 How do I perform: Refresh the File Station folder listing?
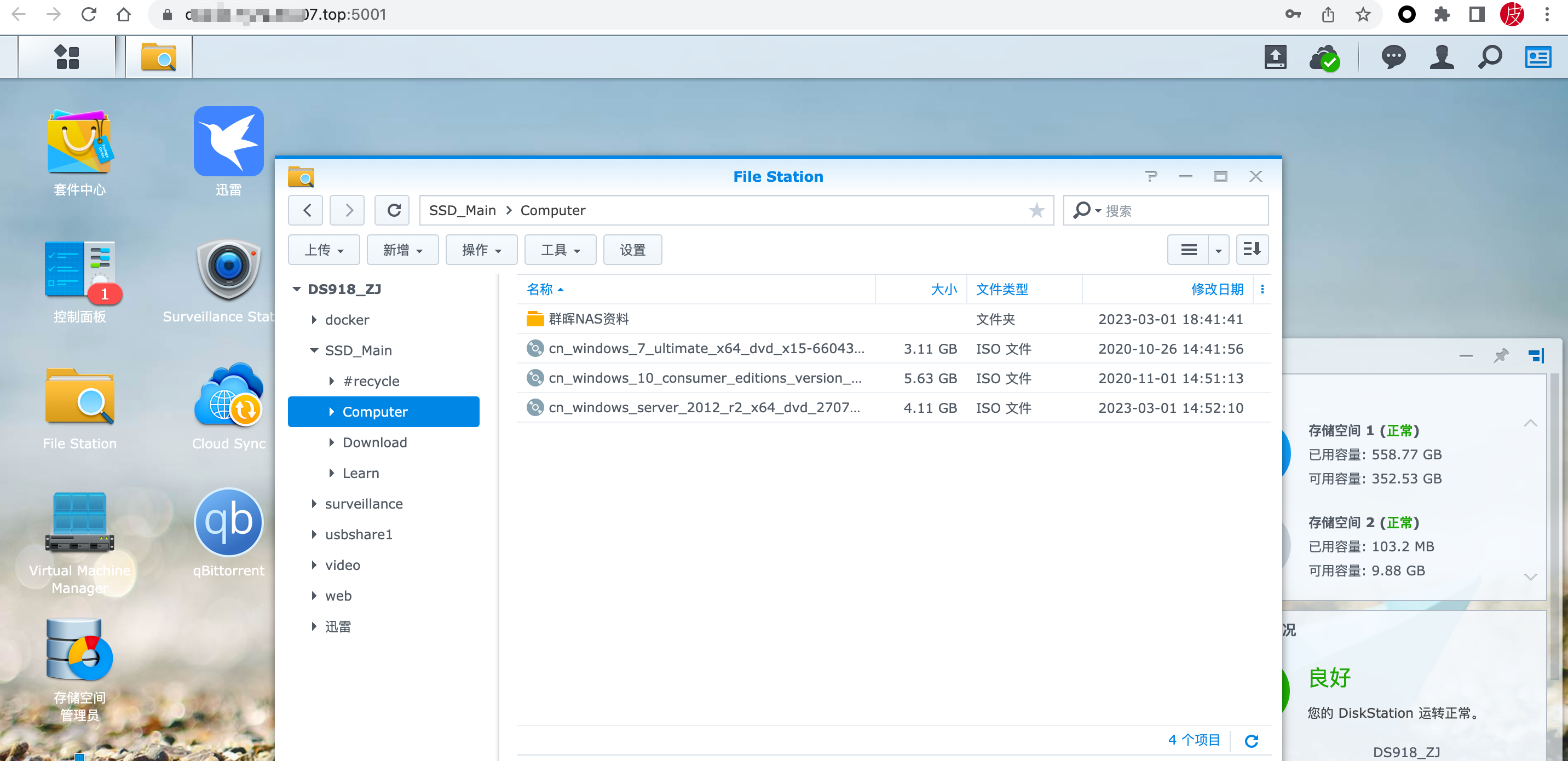point(394,211)
